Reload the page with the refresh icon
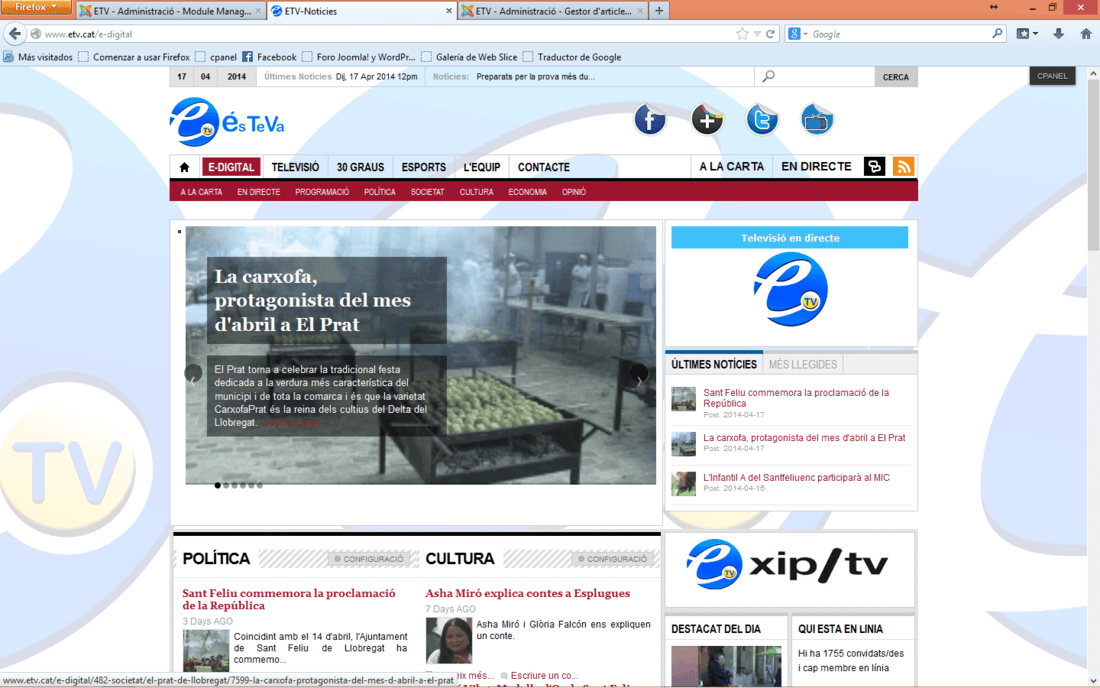The height and width of the screenshot is (688, 1100). (x=770, y=34)
